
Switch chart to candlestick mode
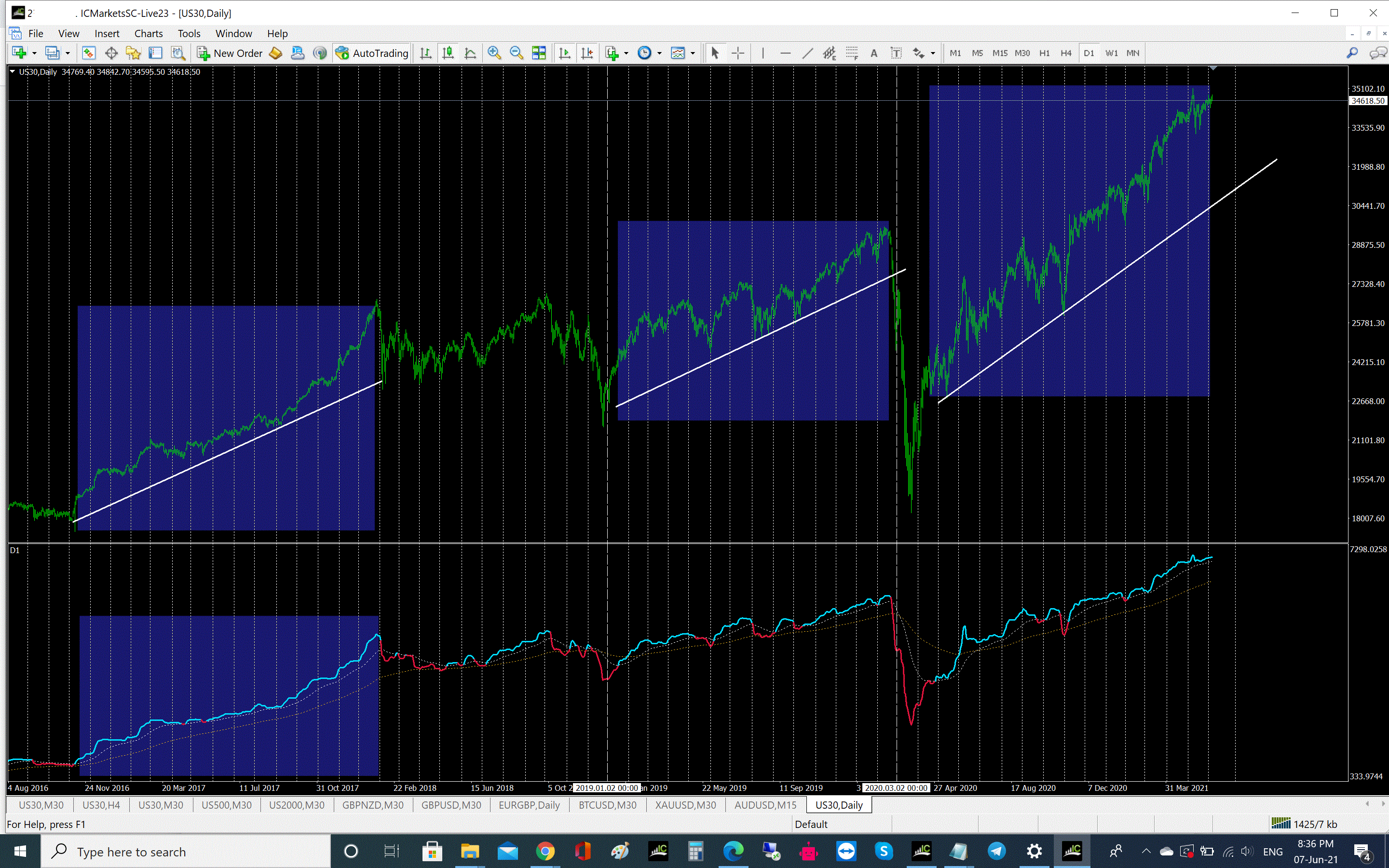448,53
